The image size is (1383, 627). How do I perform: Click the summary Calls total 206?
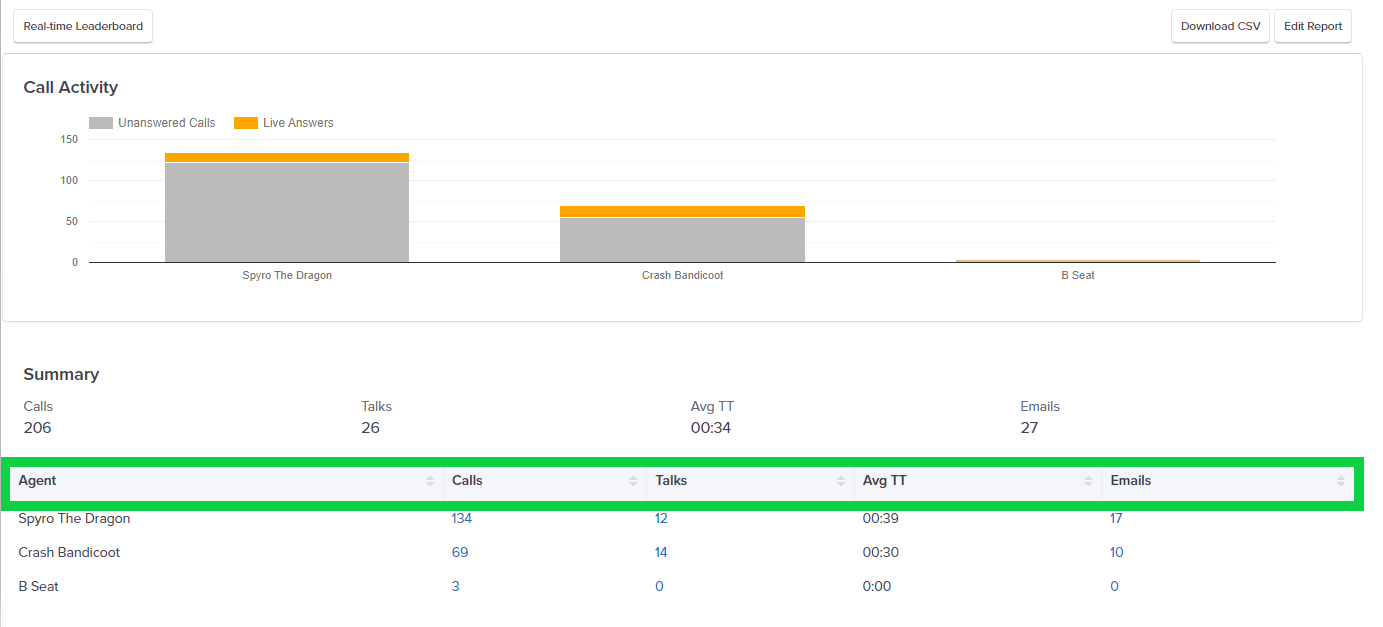(37, 428)
